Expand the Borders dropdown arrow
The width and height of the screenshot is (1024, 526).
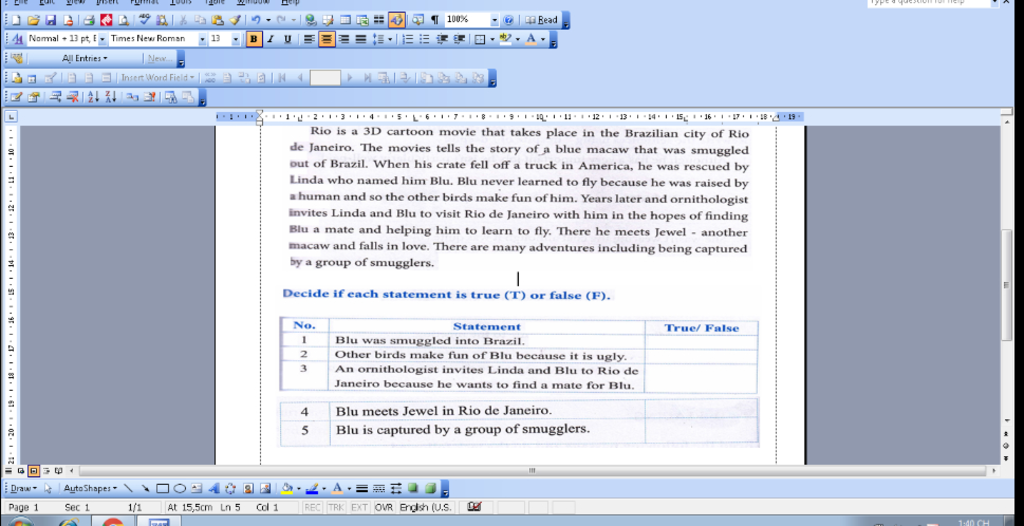click(492, 39)
